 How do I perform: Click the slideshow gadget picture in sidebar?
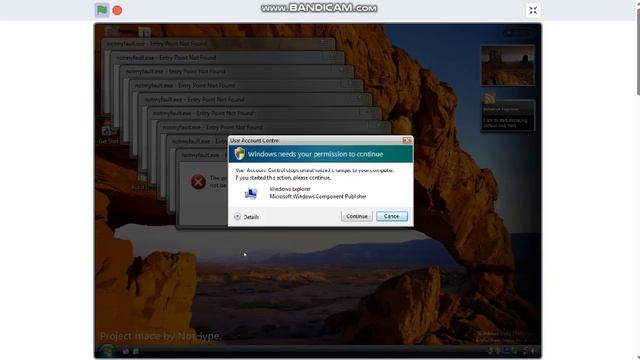[507, 65]
